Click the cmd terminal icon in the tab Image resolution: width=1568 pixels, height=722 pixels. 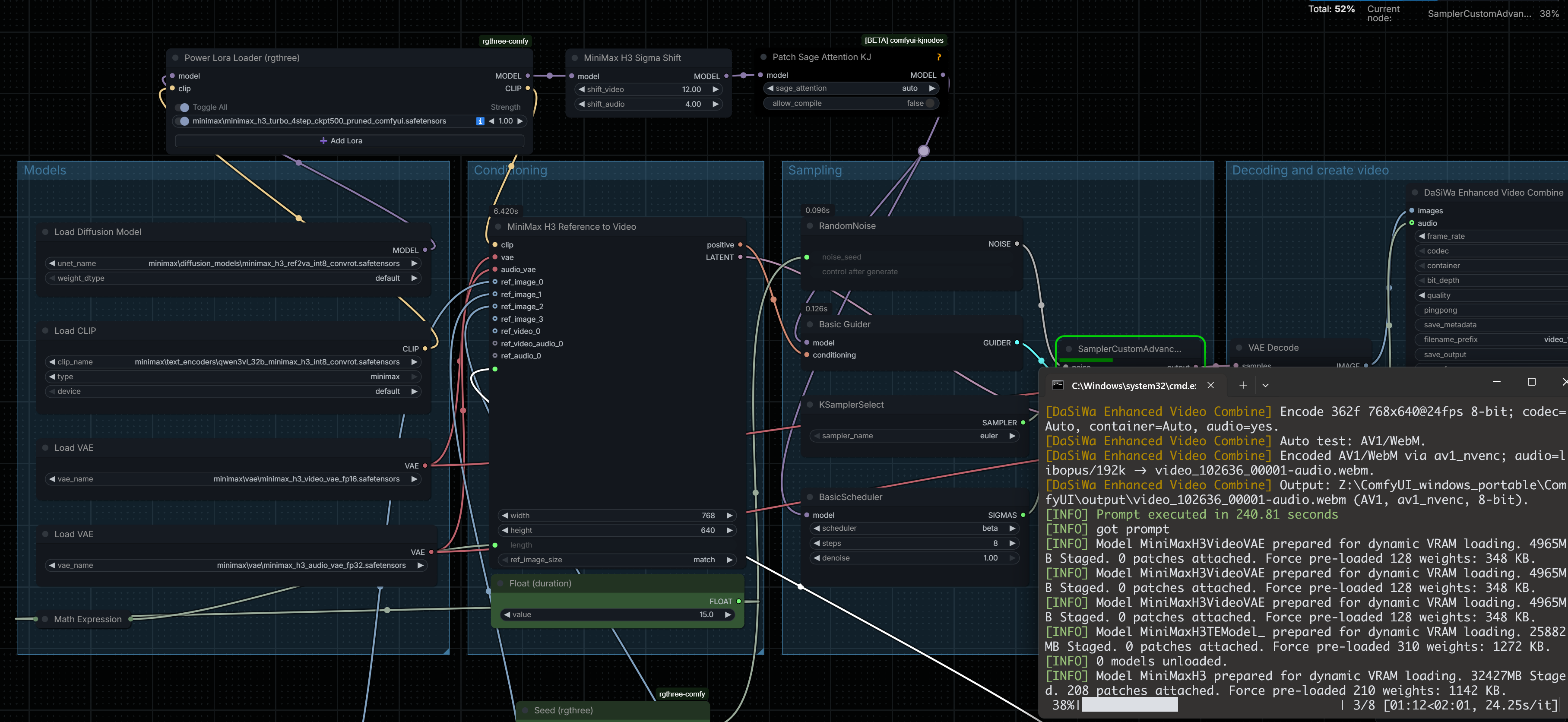click(1058, 385)
